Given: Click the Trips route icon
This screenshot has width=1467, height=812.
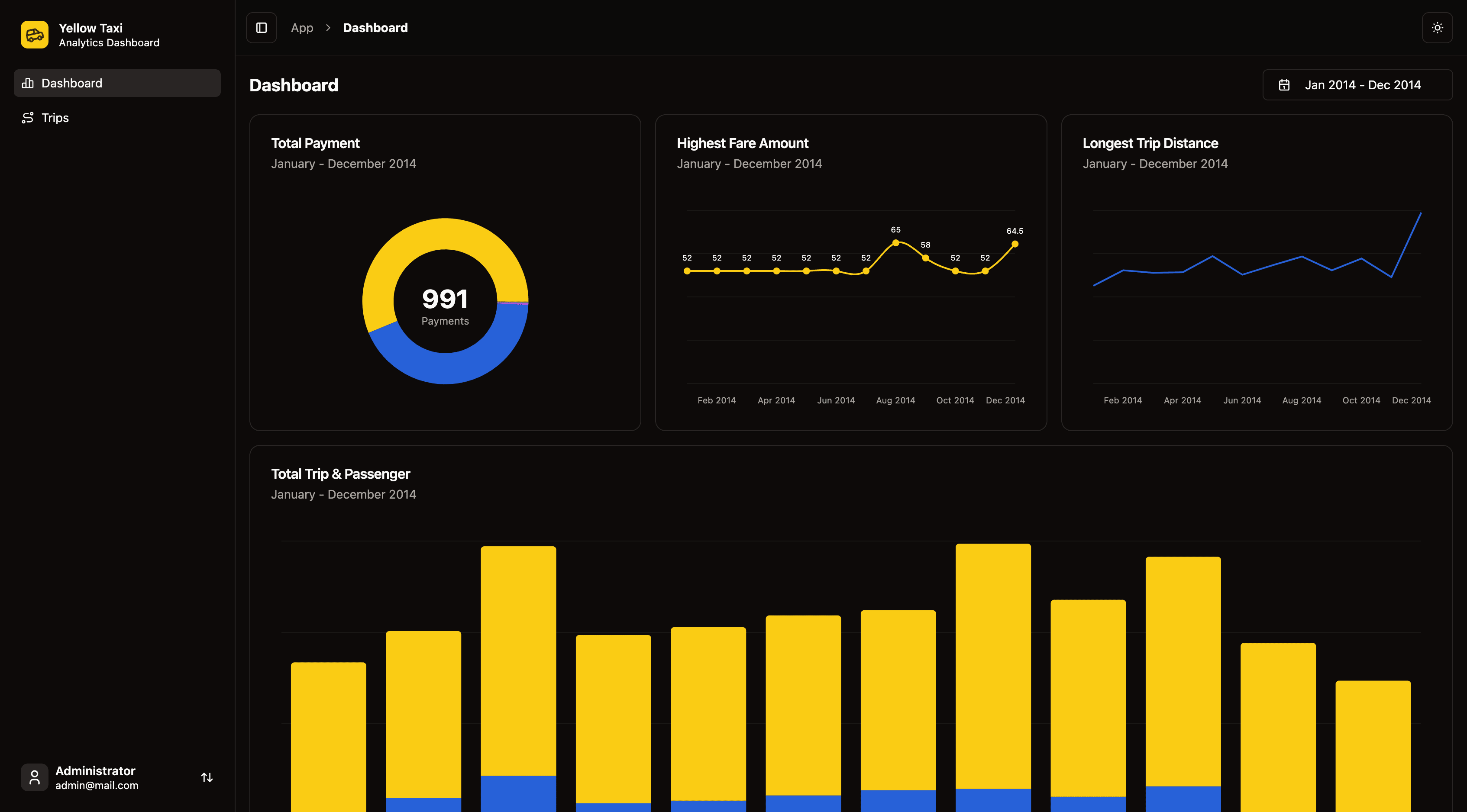Looking at the screenshot, I should (28, 118).
